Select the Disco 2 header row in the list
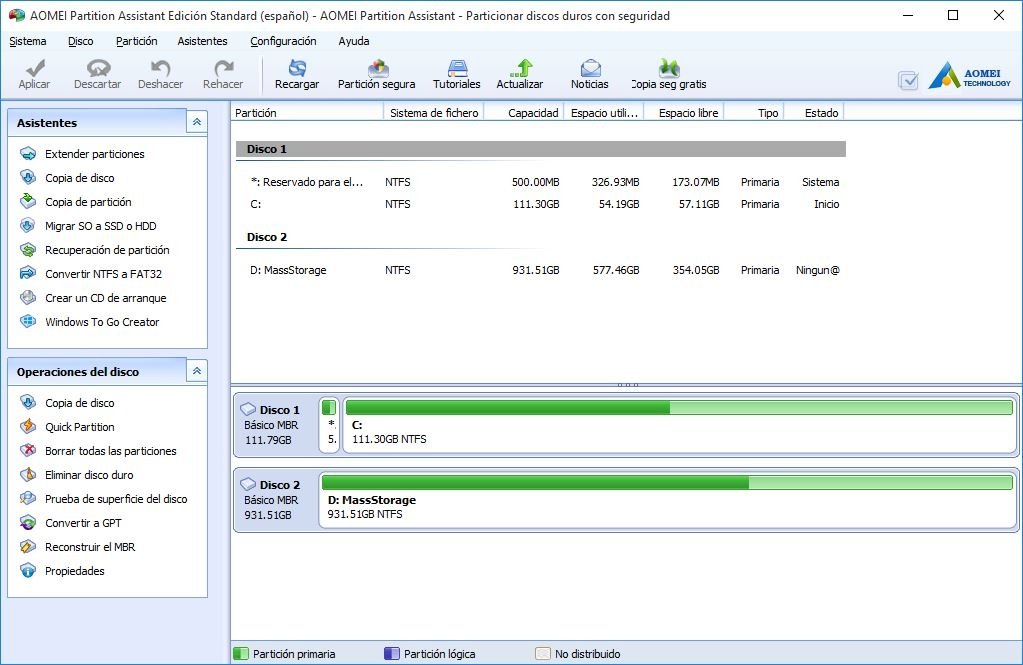This screenshot has width=1023, height=665. point(541,237)
